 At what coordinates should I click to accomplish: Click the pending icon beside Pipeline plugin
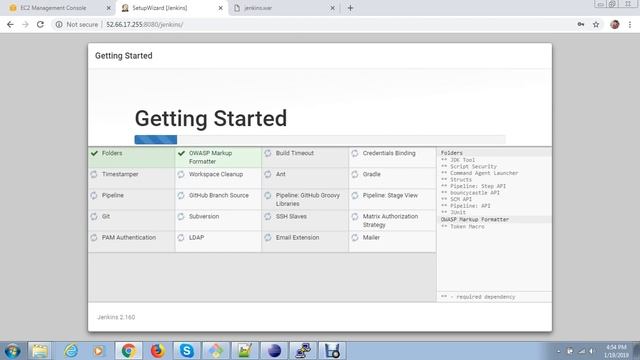click(x=94, y=196)
